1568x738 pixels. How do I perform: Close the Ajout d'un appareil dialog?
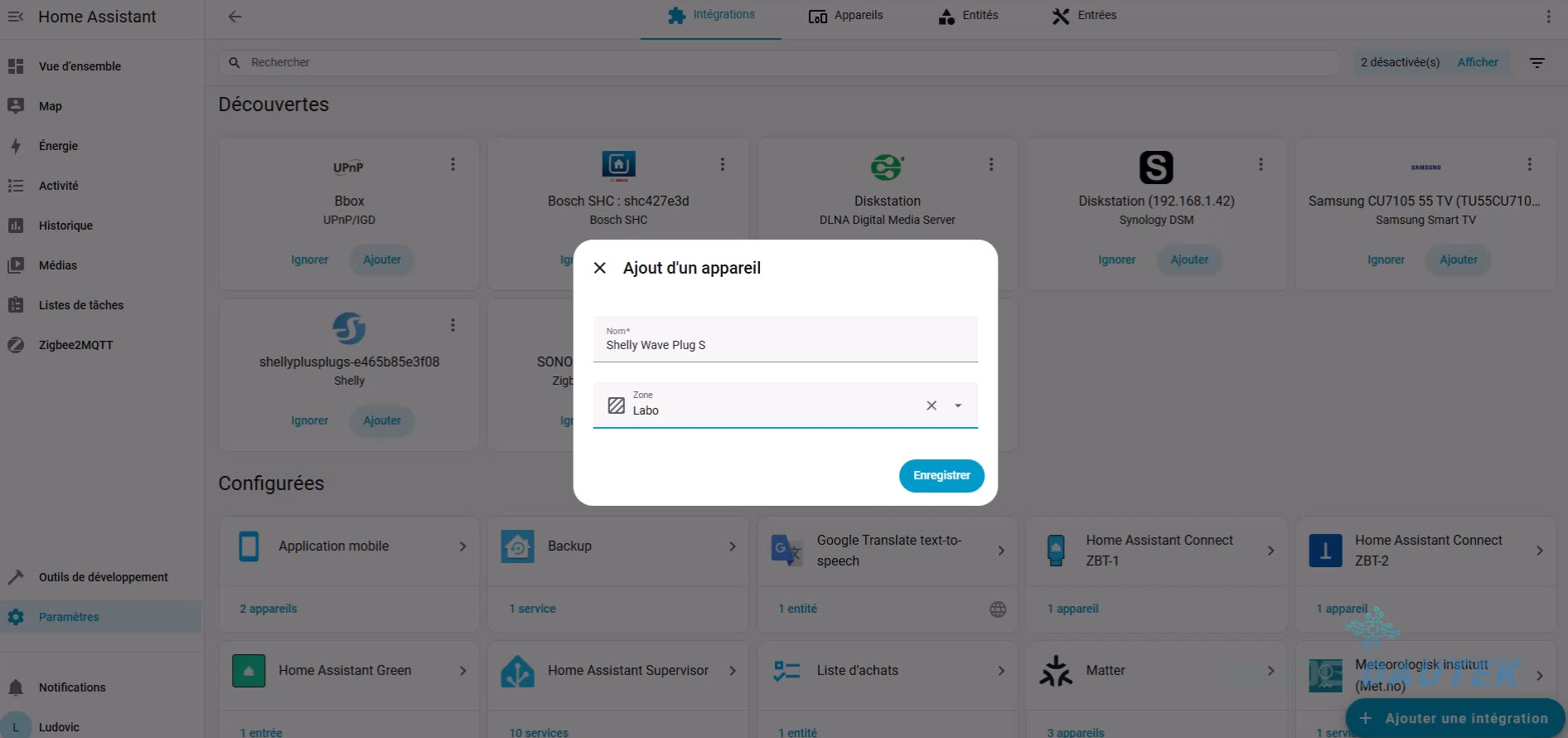coord(600,268)
